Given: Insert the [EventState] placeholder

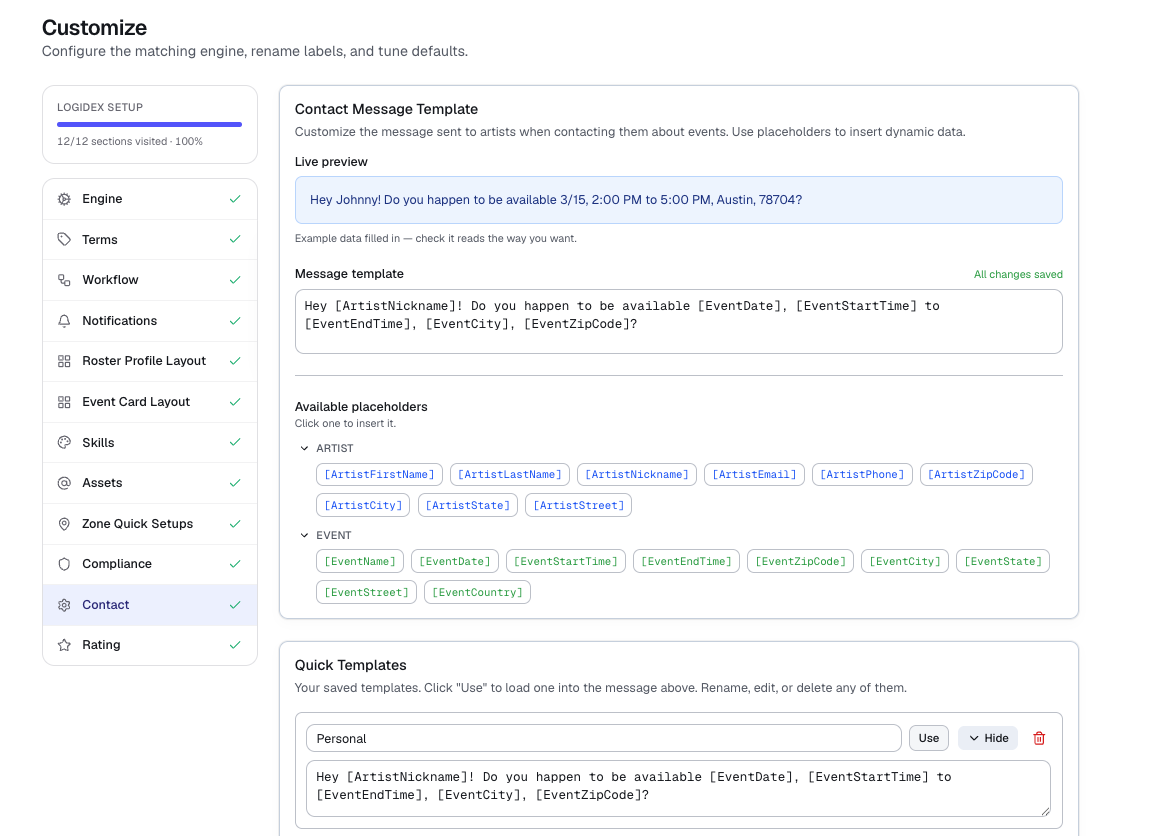Looking at the screenshot, I should click(x=1003, y=562).
